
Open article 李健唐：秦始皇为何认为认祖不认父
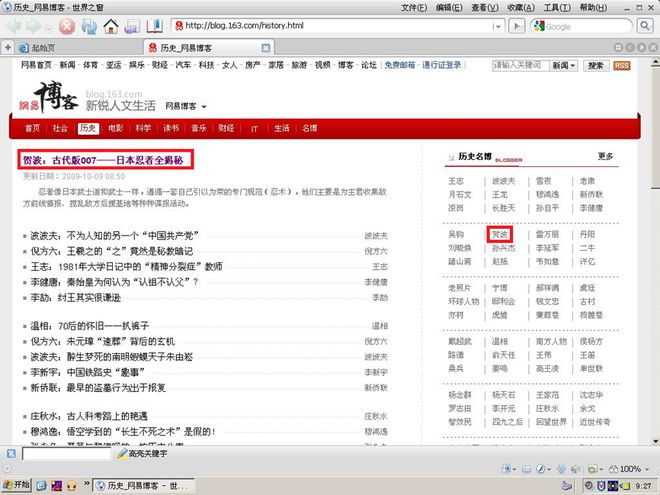(114, 282)
